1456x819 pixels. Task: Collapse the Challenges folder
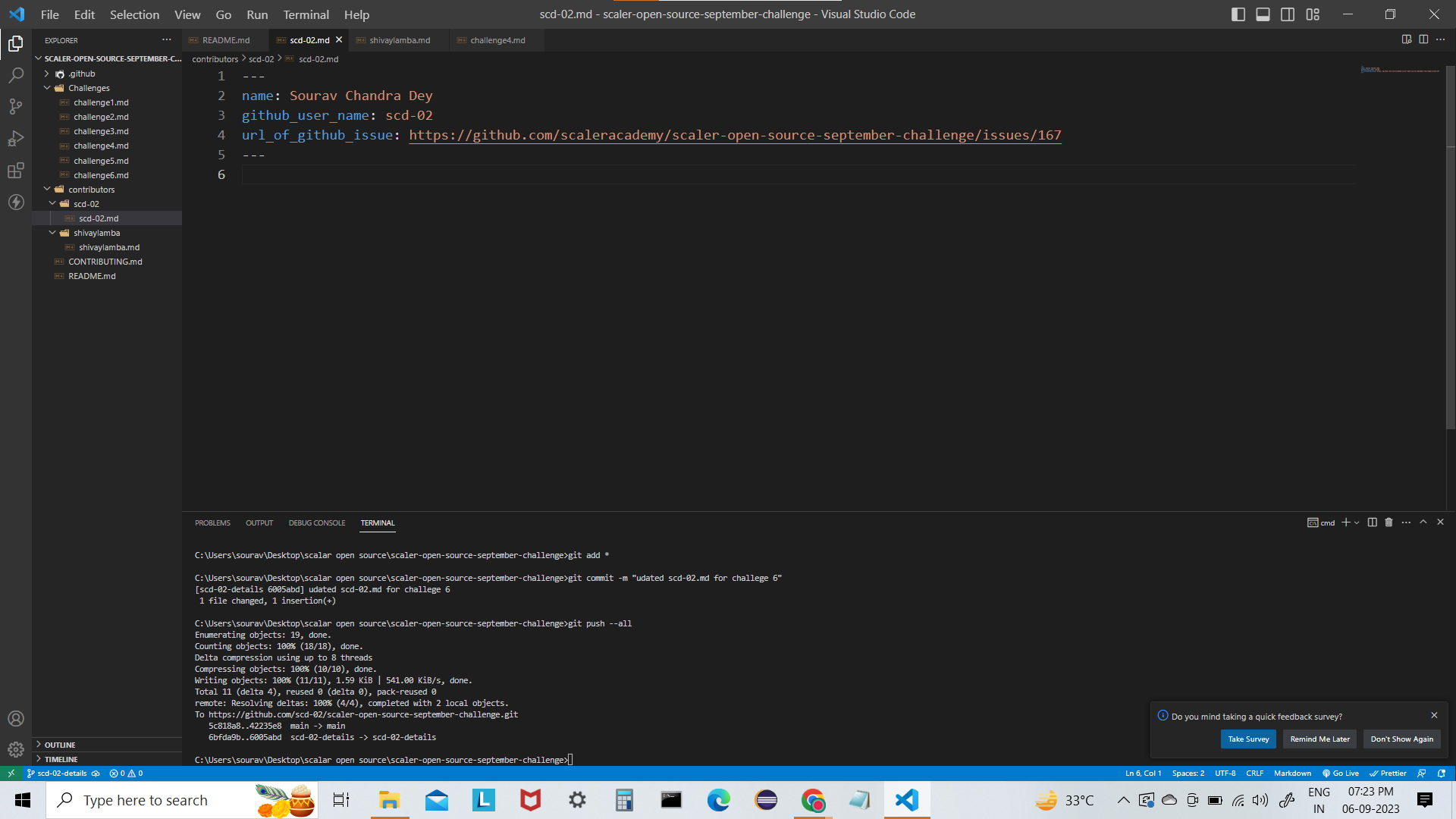47,87
